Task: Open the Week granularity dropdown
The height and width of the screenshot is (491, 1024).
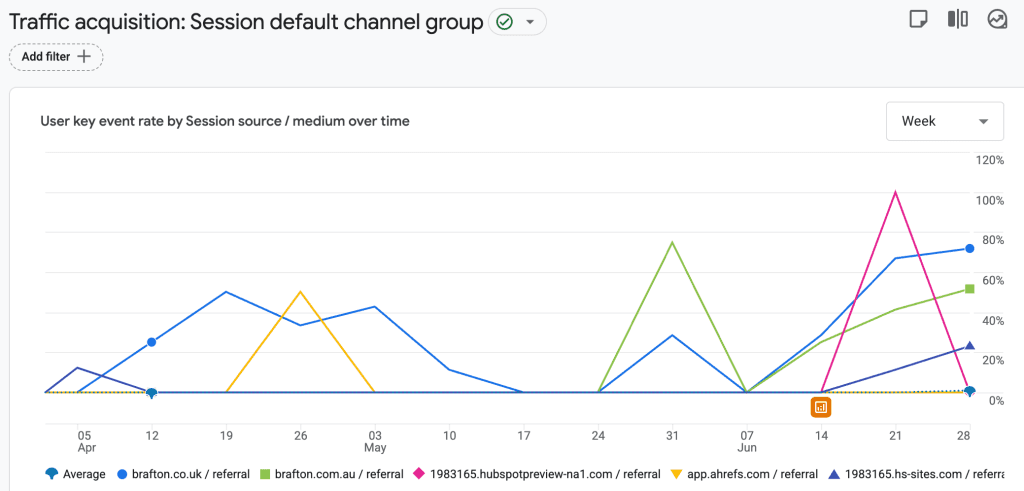Action: (944, 121)
